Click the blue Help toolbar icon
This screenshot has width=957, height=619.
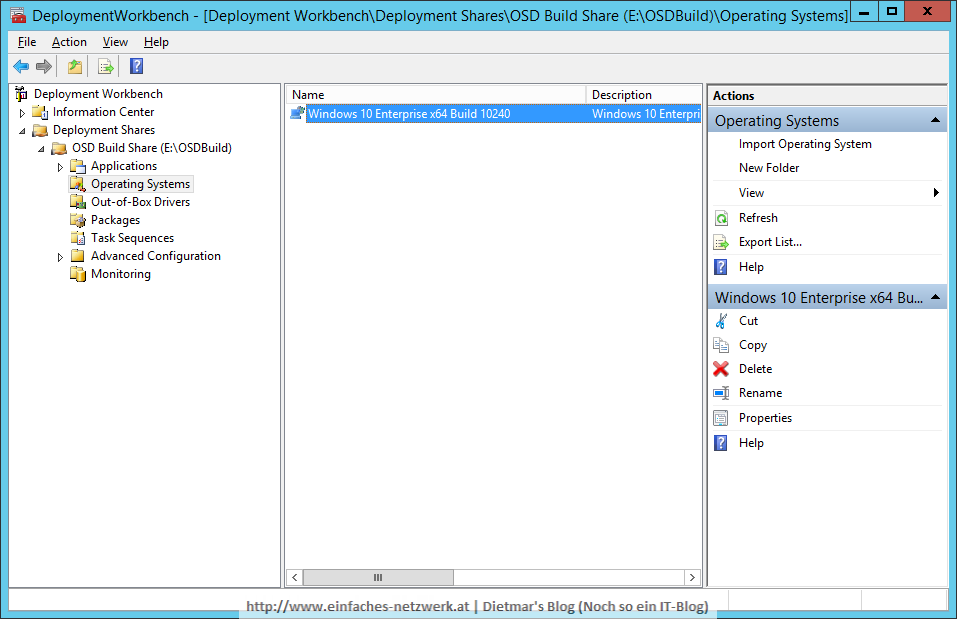tap(137, 66)
